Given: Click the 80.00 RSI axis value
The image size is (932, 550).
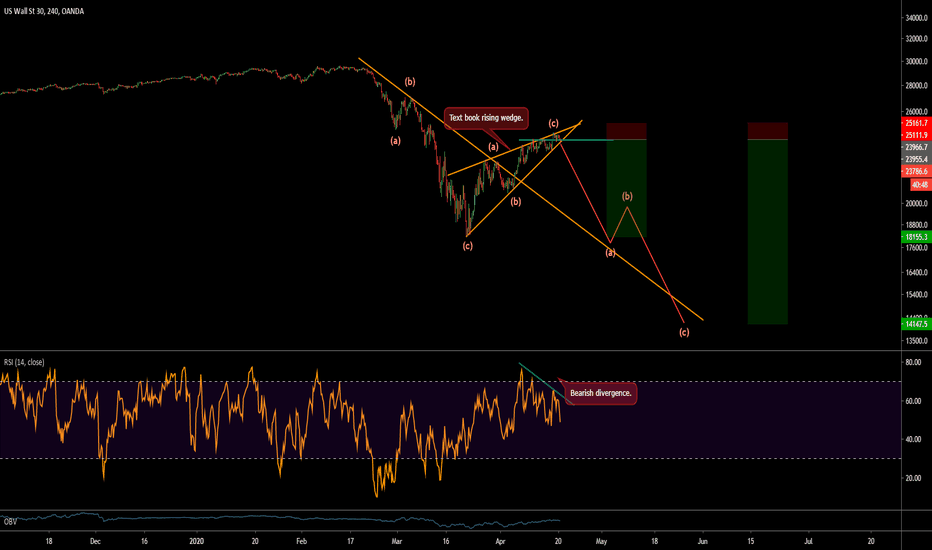Looking at the screenshot, I should point(913,362).
